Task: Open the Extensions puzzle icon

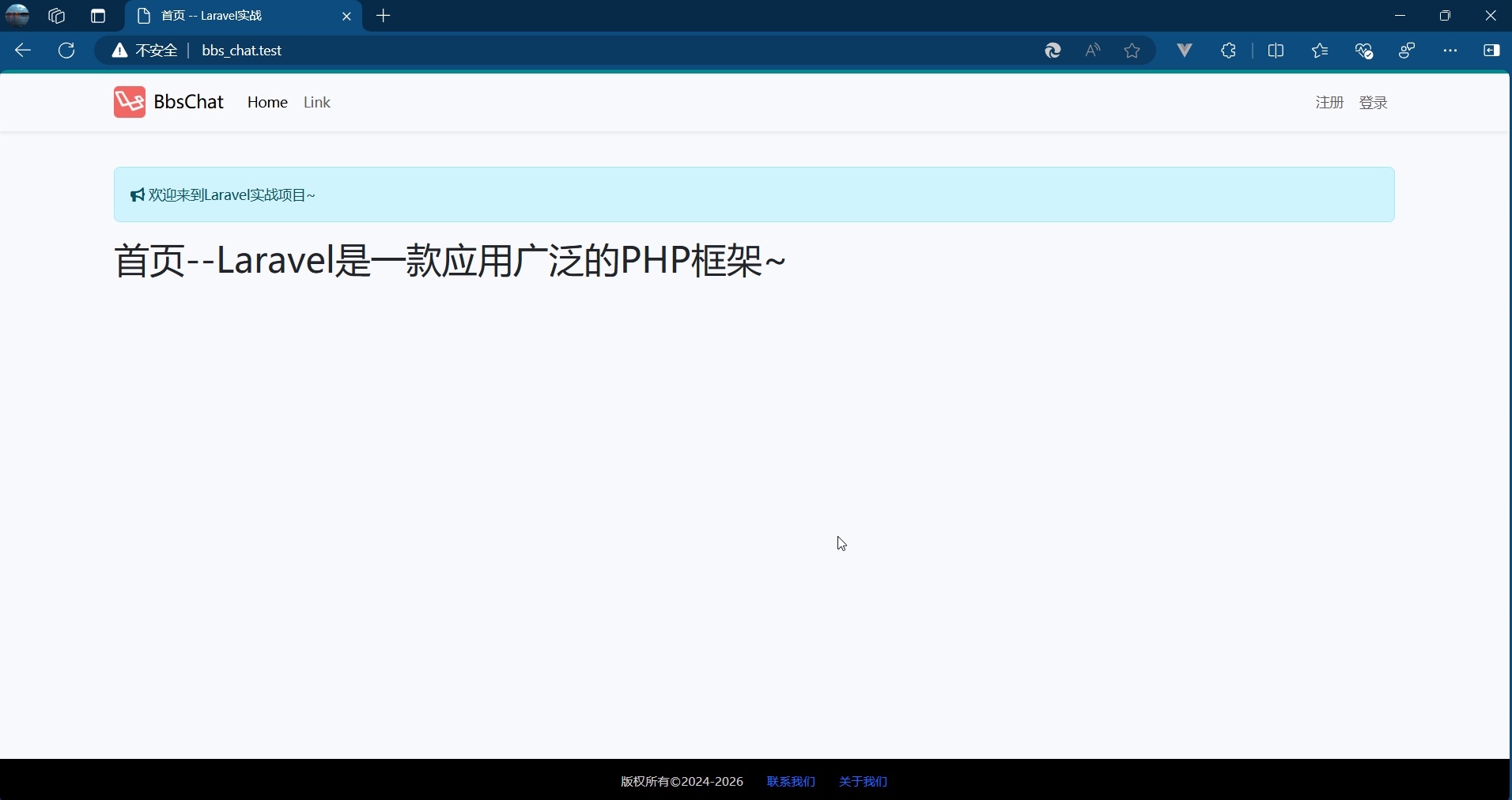Action: click(1229, 51)
